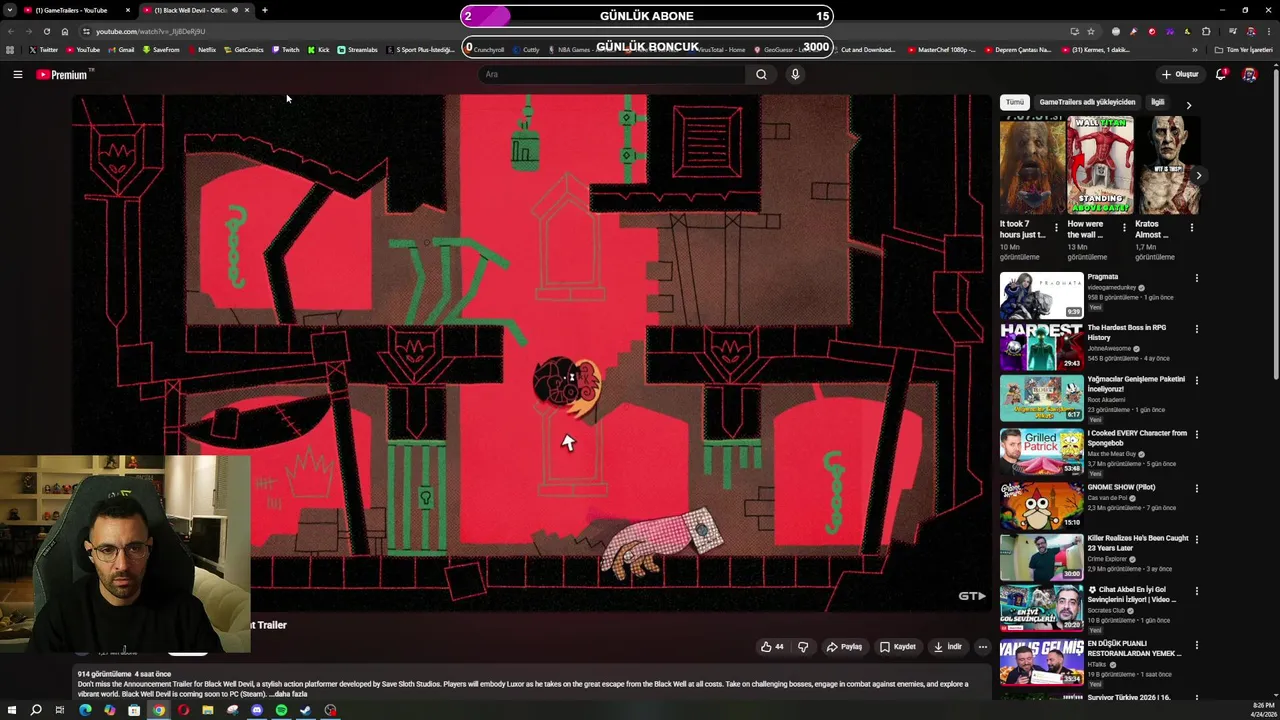1280x720 pixels.
Task: Select 'GameTrailers adlı yükleyiciden' chip
Action: point(1087,102)
